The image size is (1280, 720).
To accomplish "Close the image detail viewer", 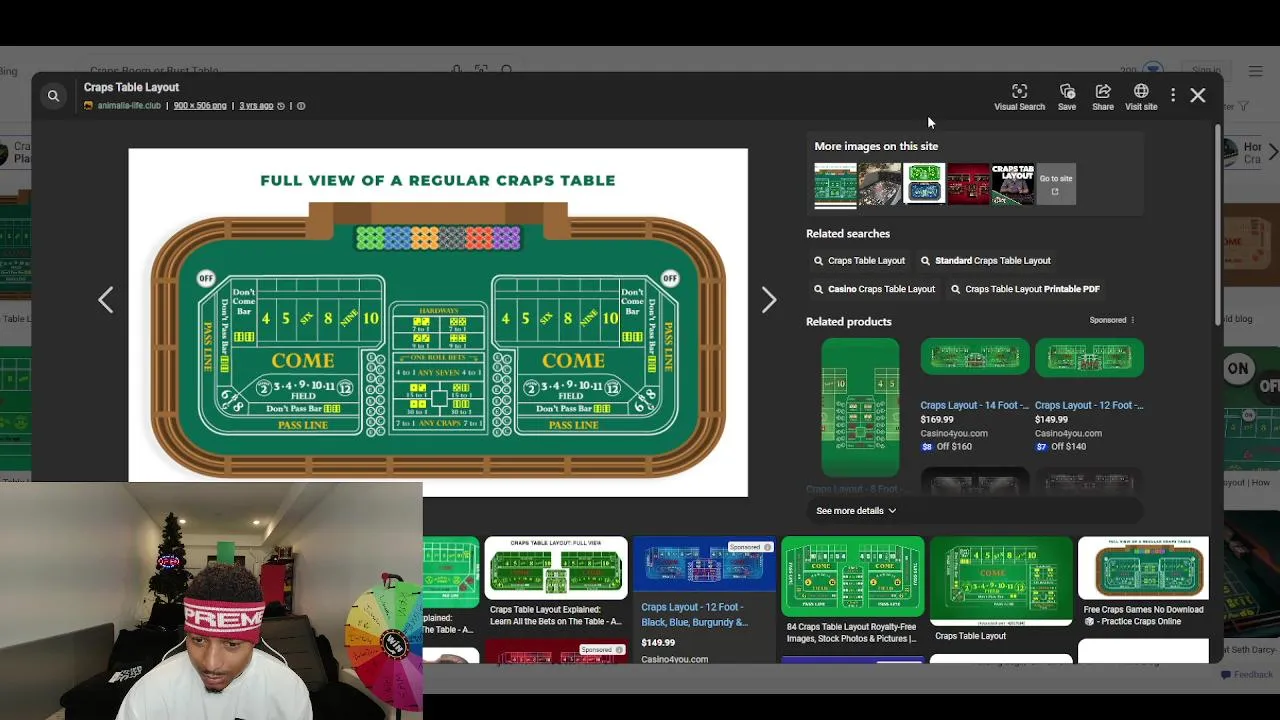I will pos(1198,96).
